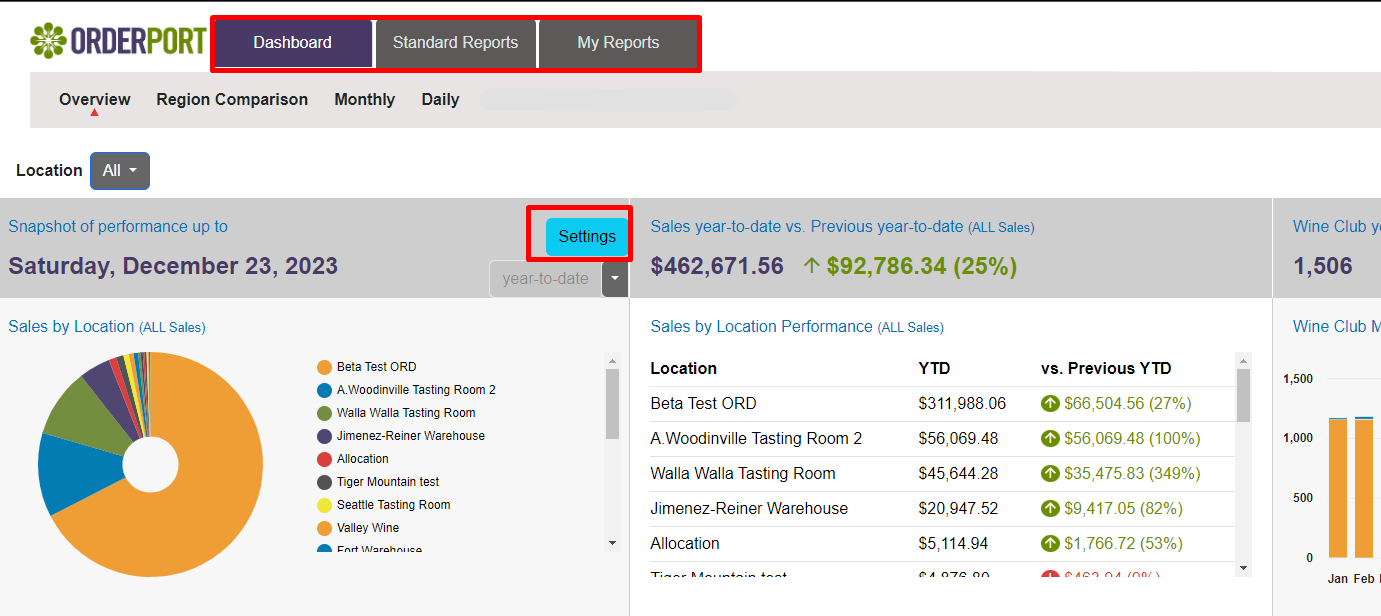Click the Beta Test ORD legend swatch
The image size is (1381, 616).
point(324,367)
